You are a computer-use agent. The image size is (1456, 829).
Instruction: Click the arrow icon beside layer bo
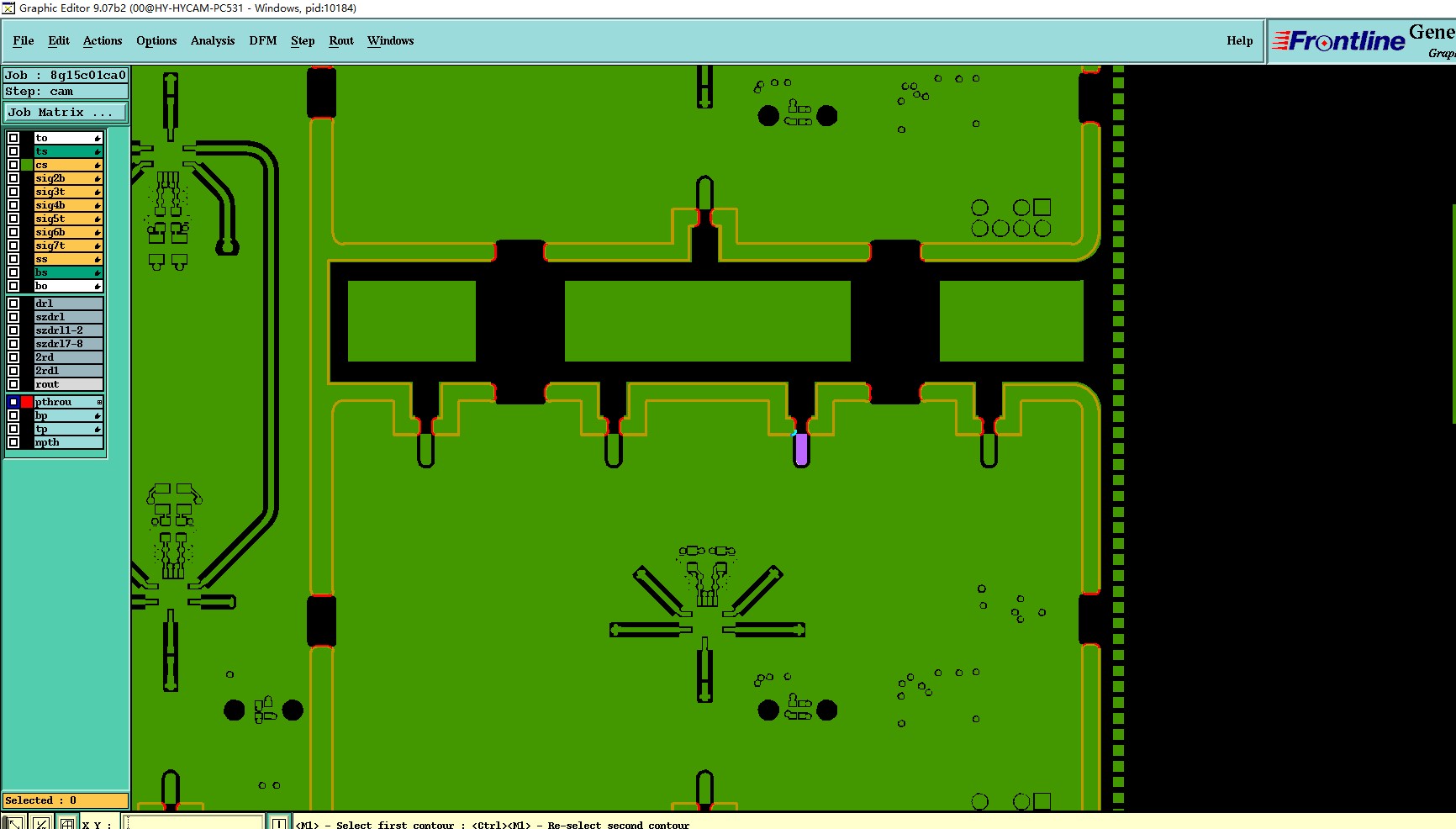tap(98, 286)
